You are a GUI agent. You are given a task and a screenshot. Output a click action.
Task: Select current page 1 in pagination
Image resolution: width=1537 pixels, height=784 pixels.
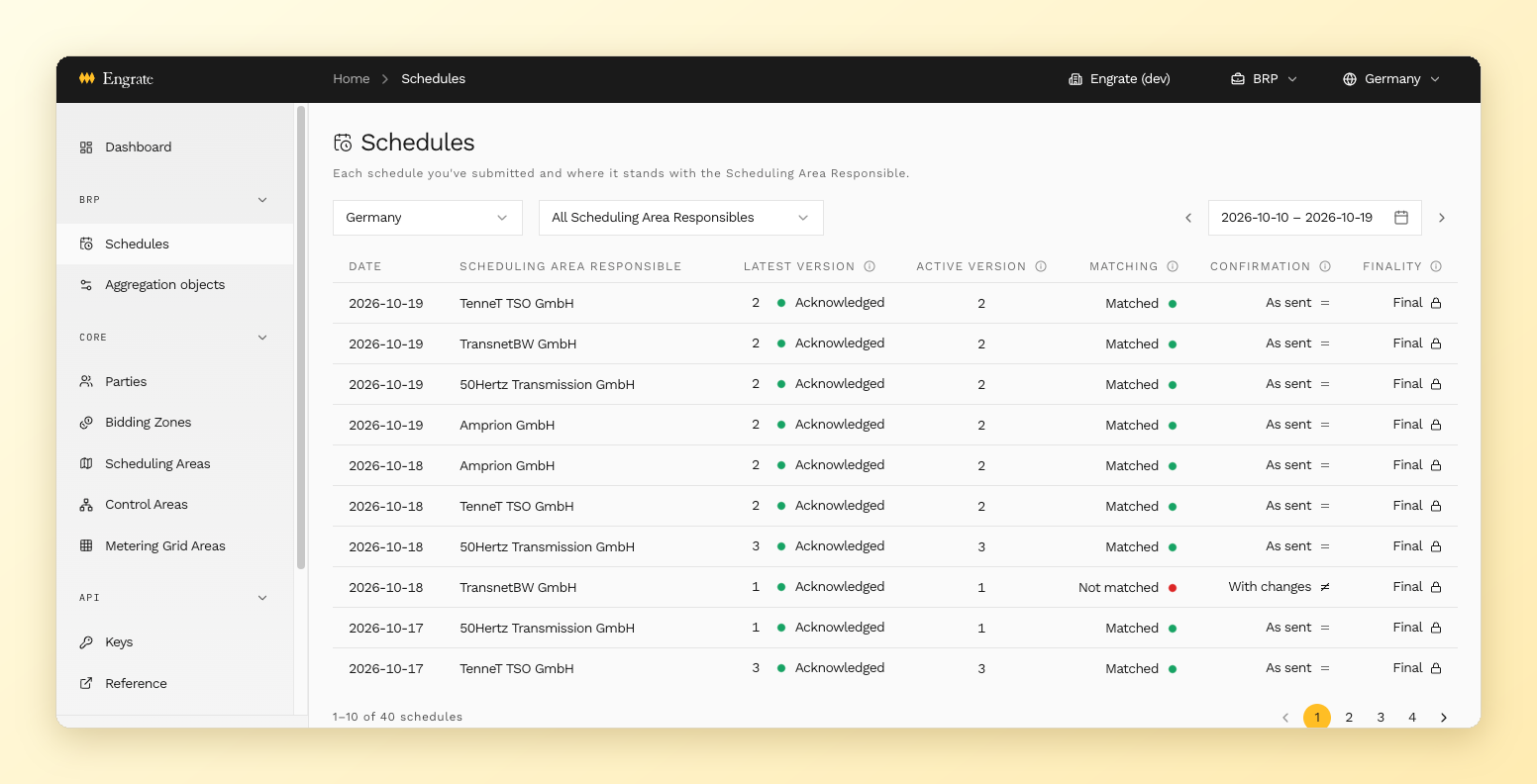pos(1317,718)
